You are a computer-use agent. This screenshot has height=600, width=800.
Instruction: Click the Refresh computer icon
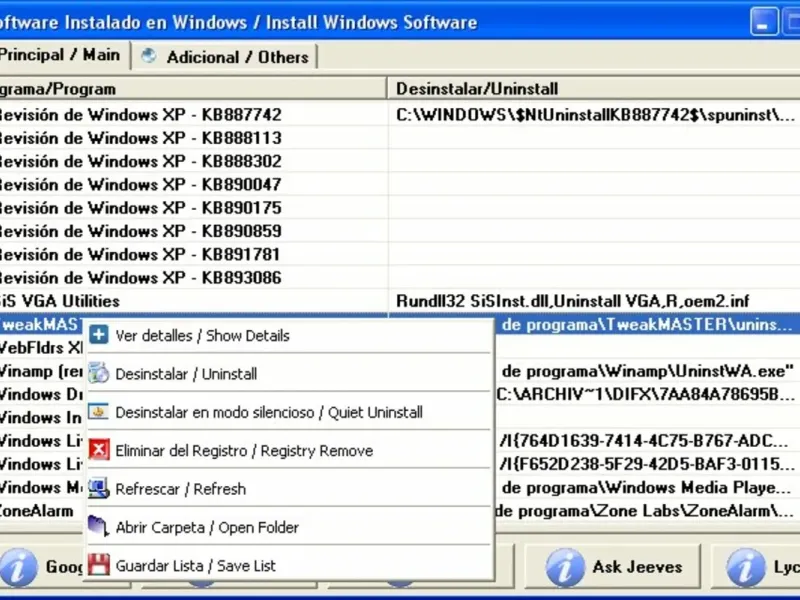point(98,488)
